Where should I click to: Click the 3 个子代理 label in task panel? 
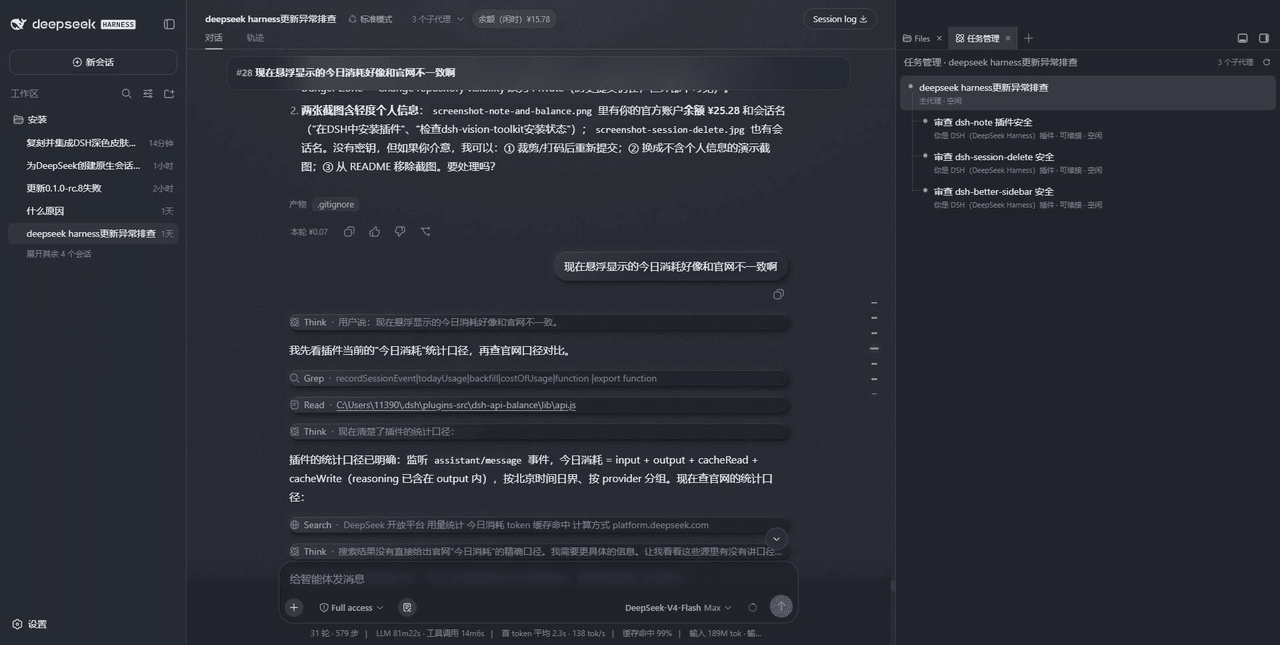click(x=1235, y=62)
